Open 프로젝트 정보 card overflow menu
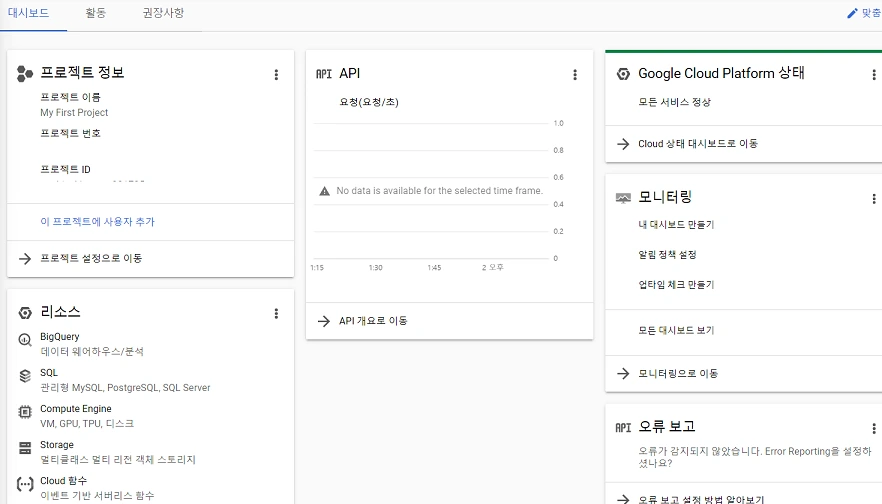This screenshot has height=504, width=882. pos(276,75)
